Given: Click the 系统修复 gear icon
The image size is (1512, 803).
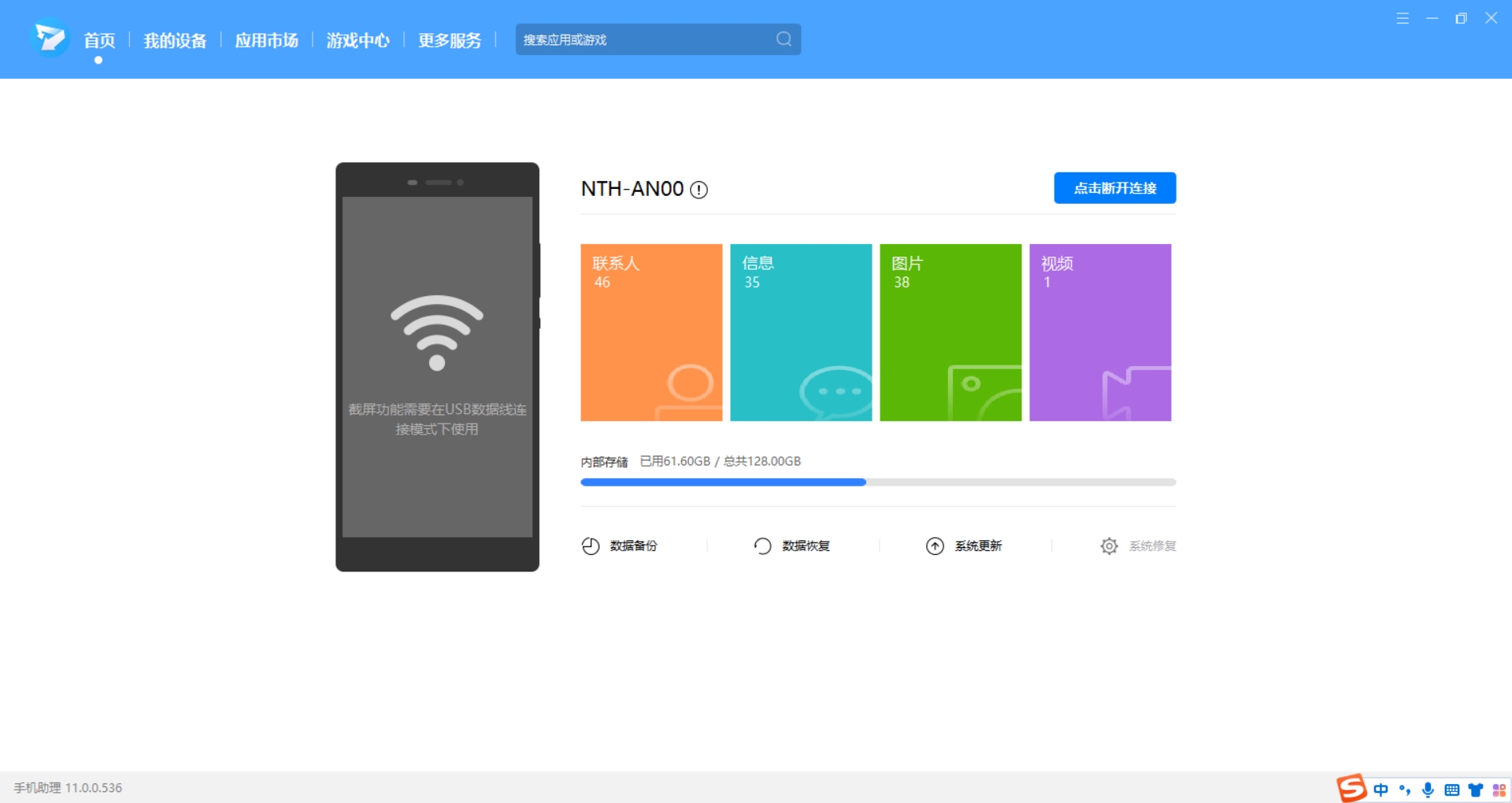Looking at the screenshot, I should pos(1109,546).
